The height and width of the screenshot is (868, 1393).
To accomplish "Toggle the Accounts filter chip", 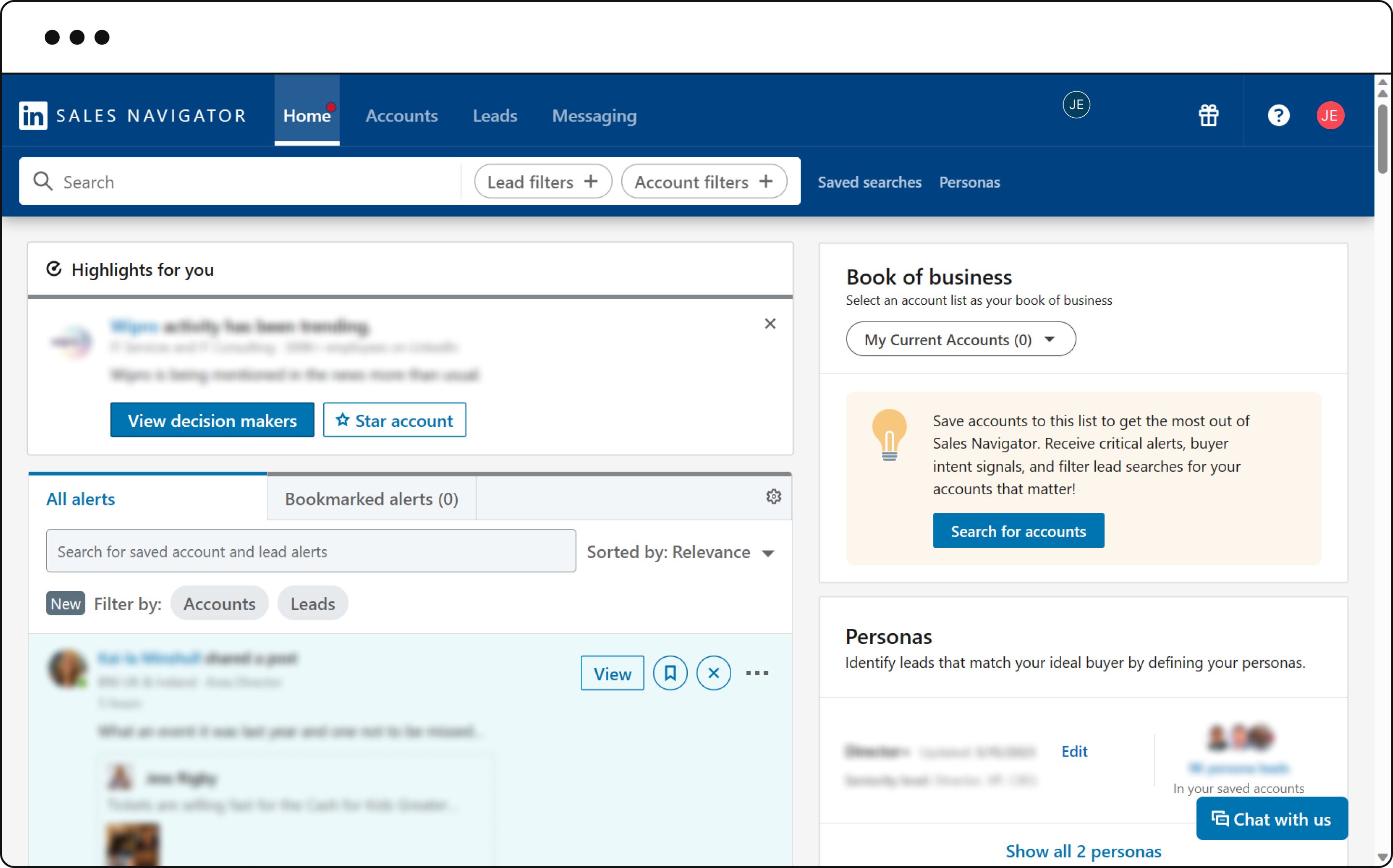I will point(220,603).
